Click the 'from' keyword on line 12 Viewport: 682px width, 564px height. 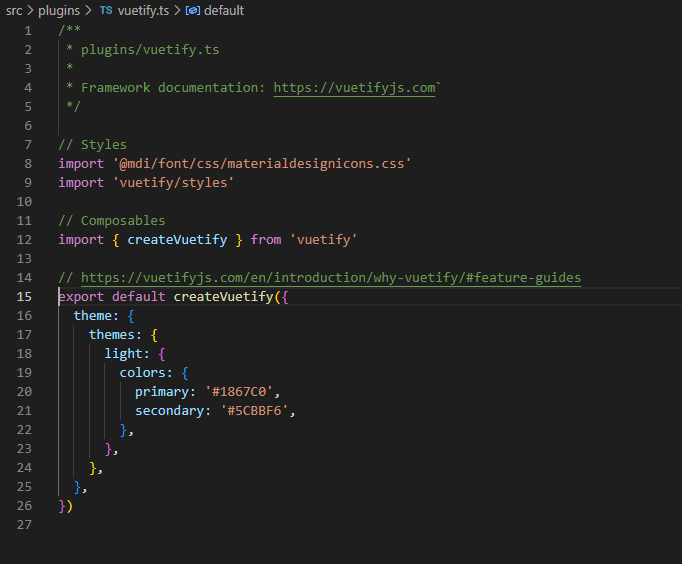coord(266,240)
